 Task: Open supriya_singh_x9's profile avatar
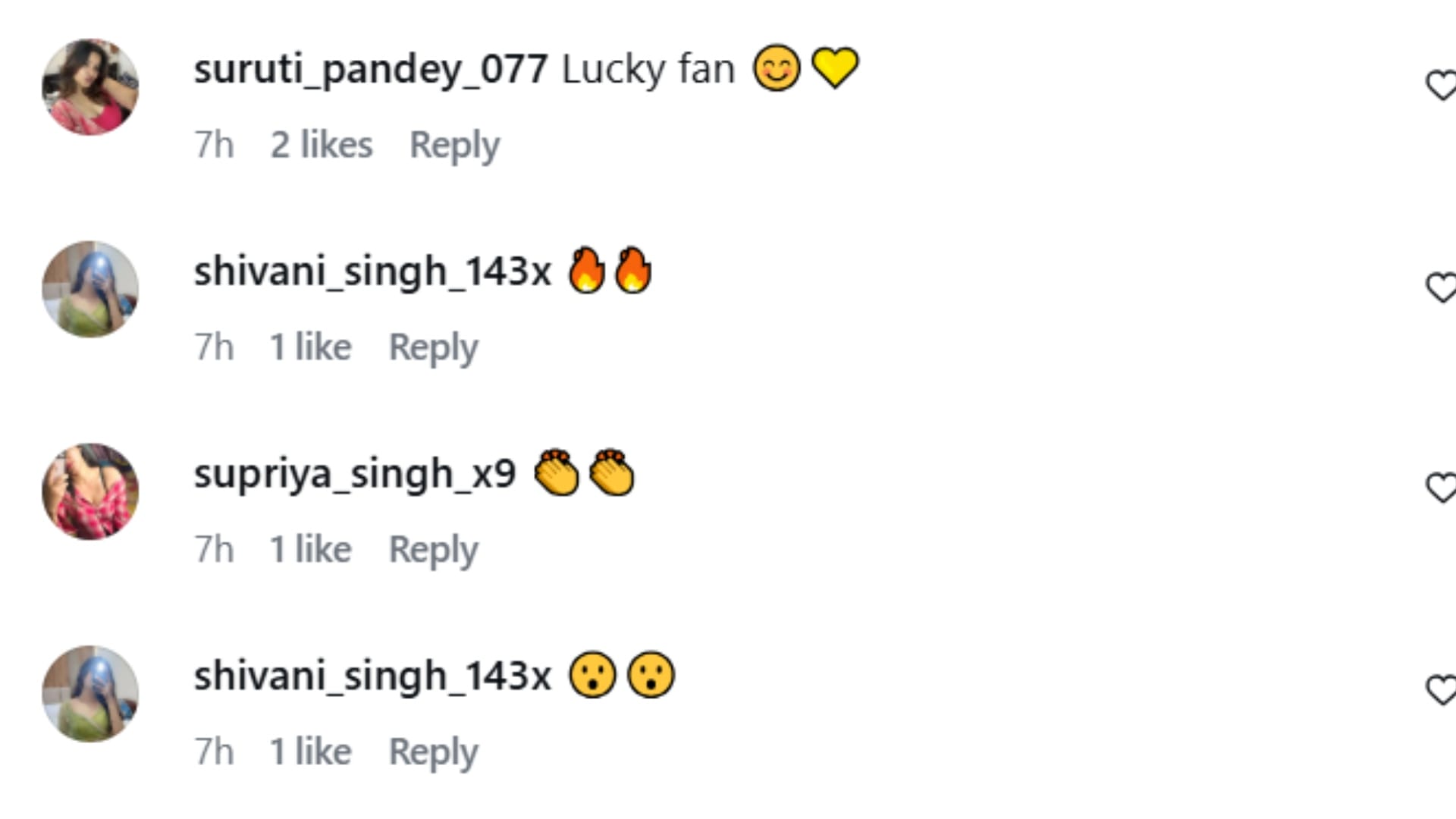coord(90,491)
